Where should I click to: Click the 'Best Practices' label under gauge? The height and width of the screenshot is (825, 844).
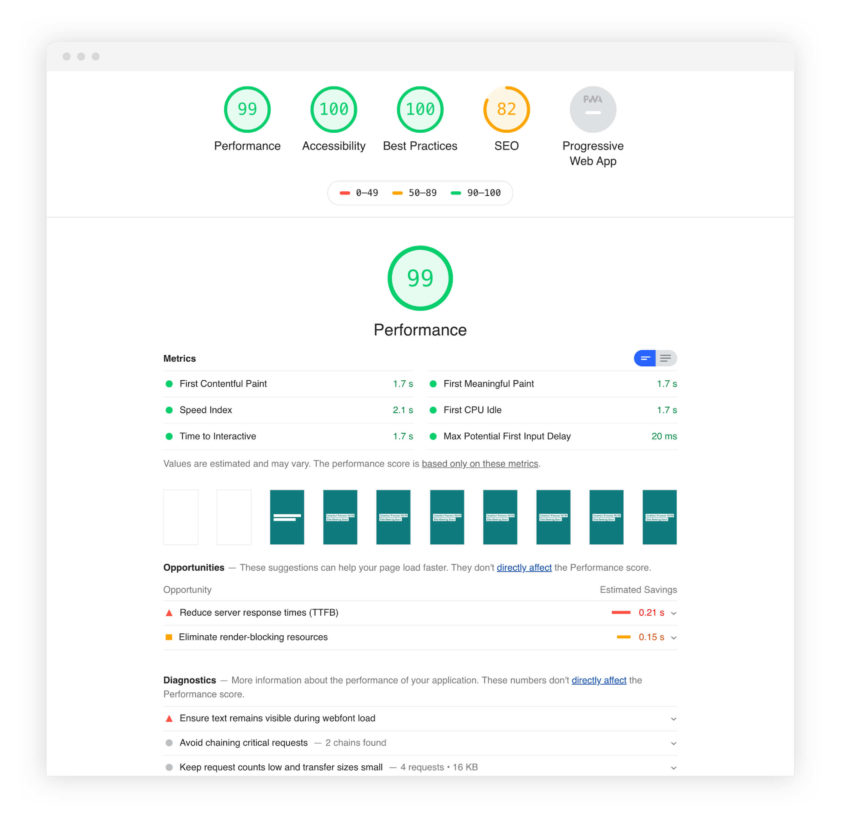tap(420, 146)
